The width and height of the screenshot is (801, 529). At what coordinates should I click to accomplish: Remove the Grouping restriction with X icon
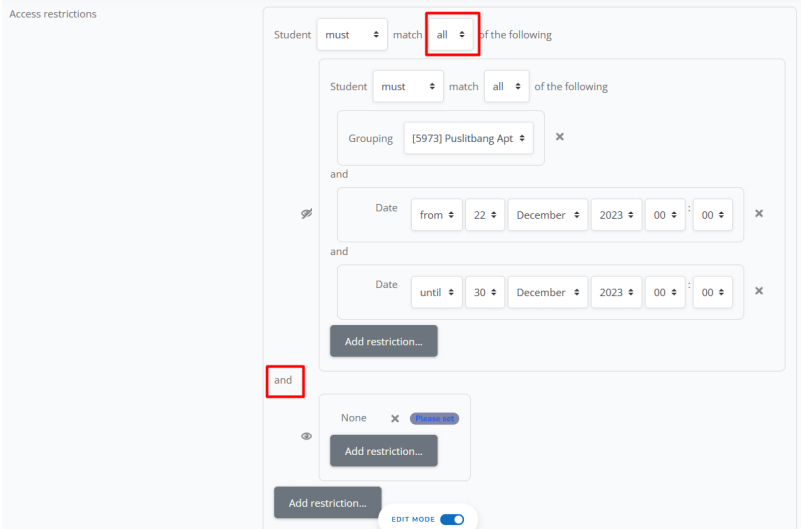click(x=560, y=137)
